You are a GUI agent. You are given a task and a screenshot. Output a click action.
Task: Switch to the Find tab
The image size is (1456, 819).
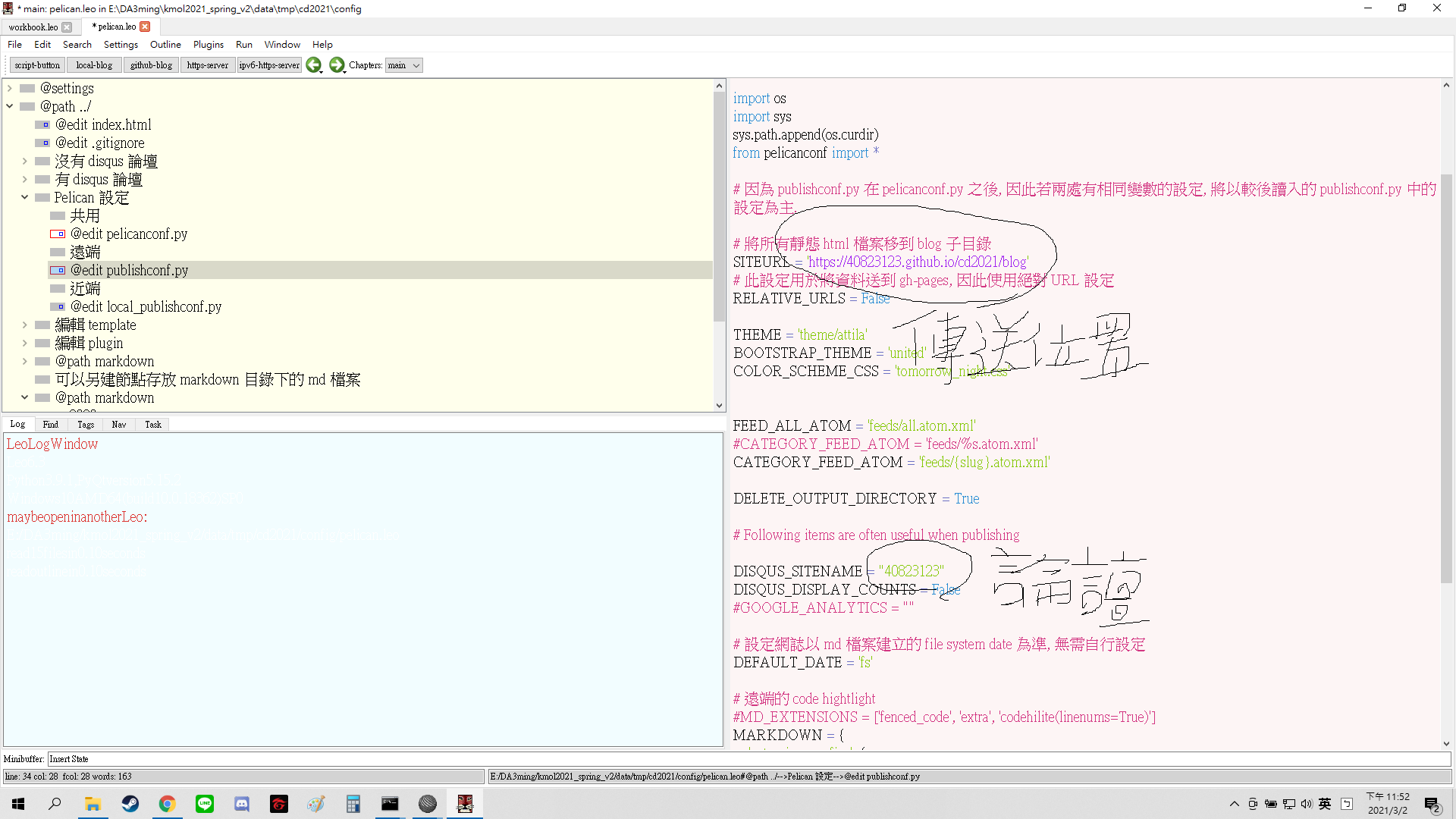click(51, 425)
